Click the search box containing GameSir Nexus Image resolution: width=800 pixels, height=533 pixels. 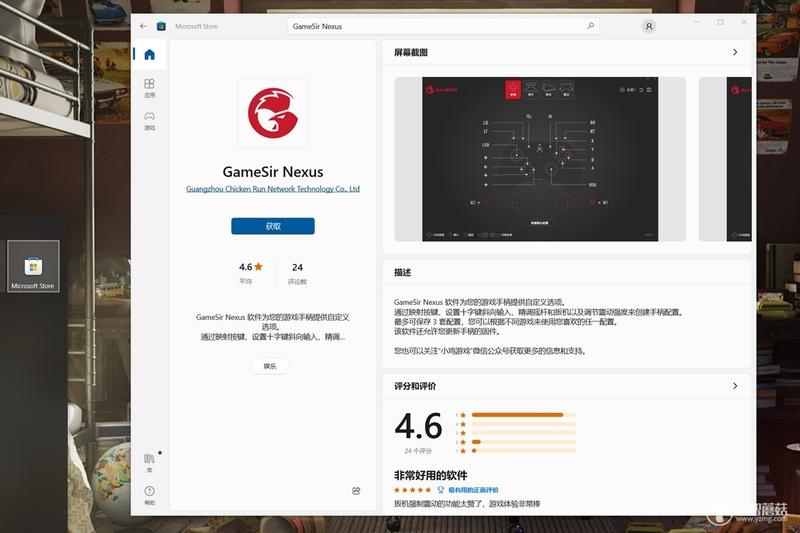[443, 26]
